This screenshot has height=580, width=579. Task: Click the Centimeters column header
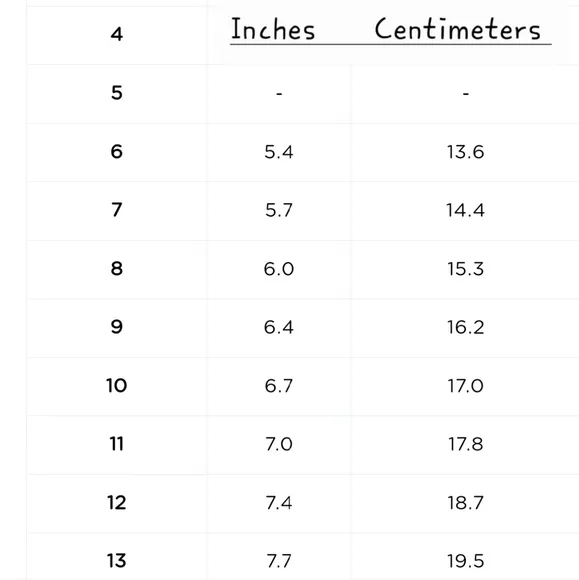pos(458,29)
